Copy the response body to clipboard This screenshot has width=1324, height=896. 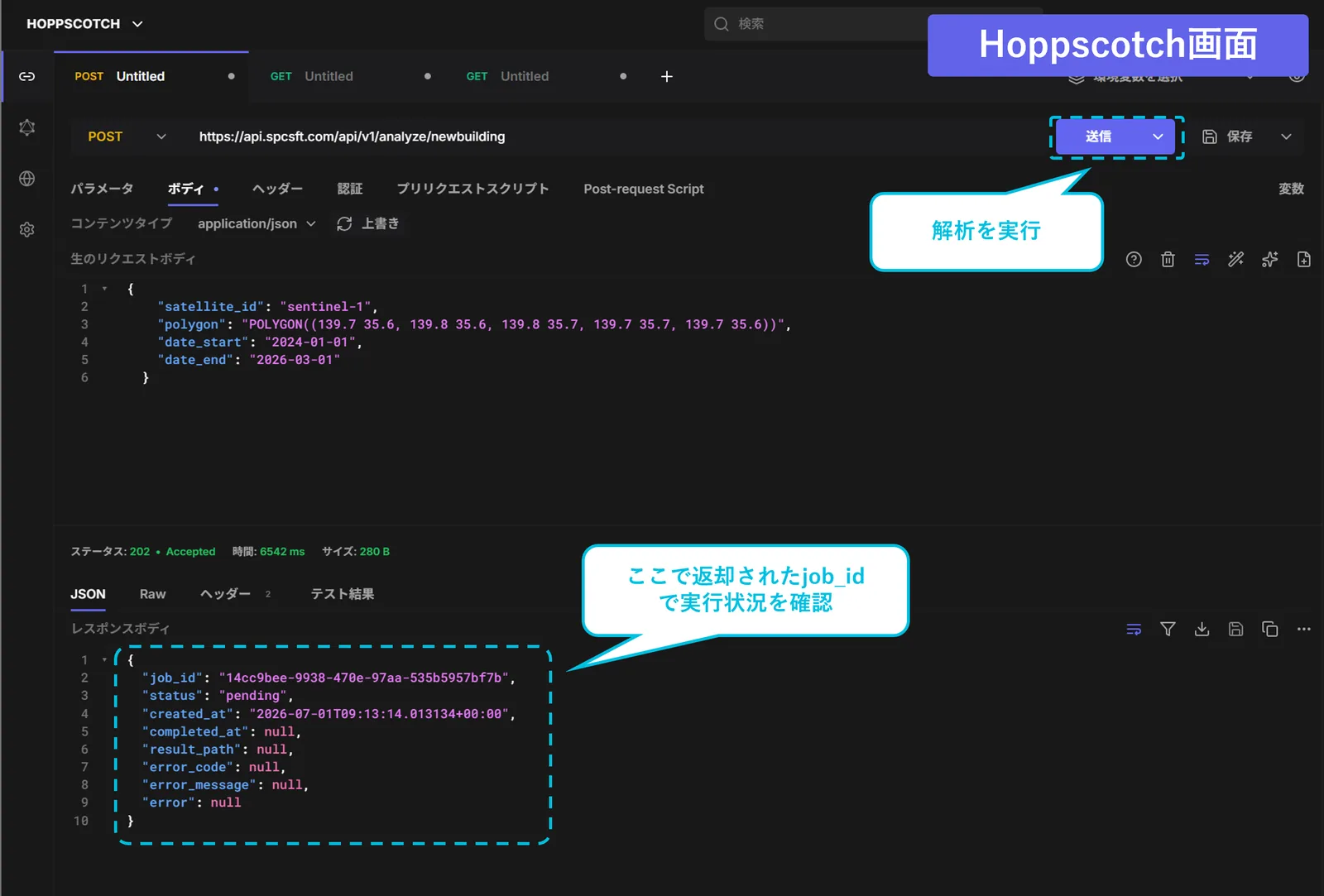[x=1269, y=630]
